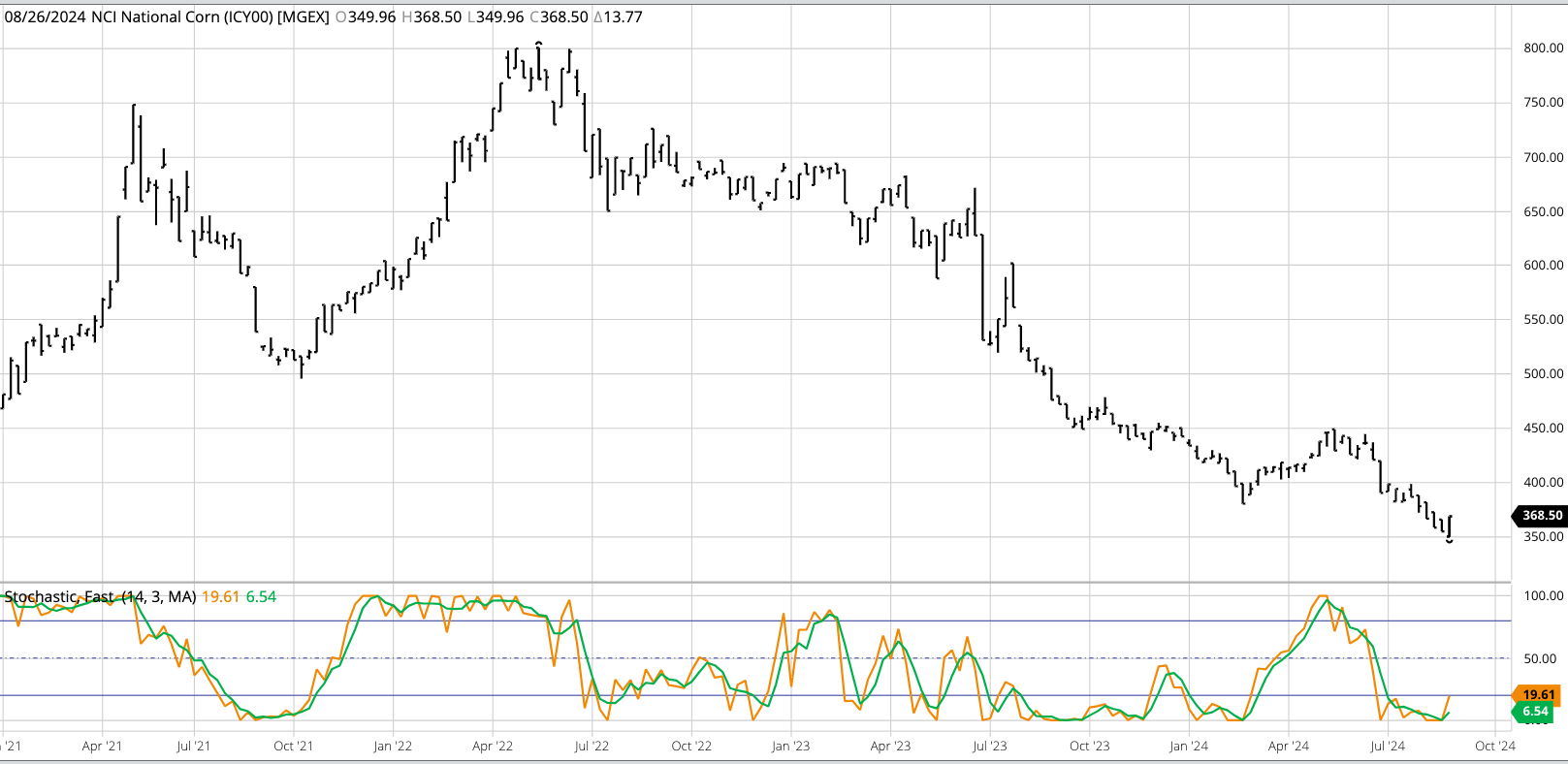Click the 100.00 stochastic axis label
The height and width of the screenshot is (764, 1568).
[x=1543, y=596]
